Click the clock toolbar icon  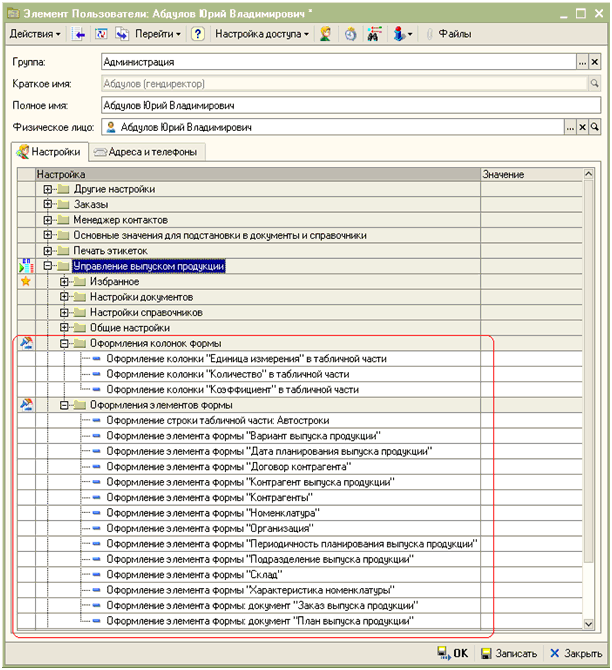pos(350,34)
